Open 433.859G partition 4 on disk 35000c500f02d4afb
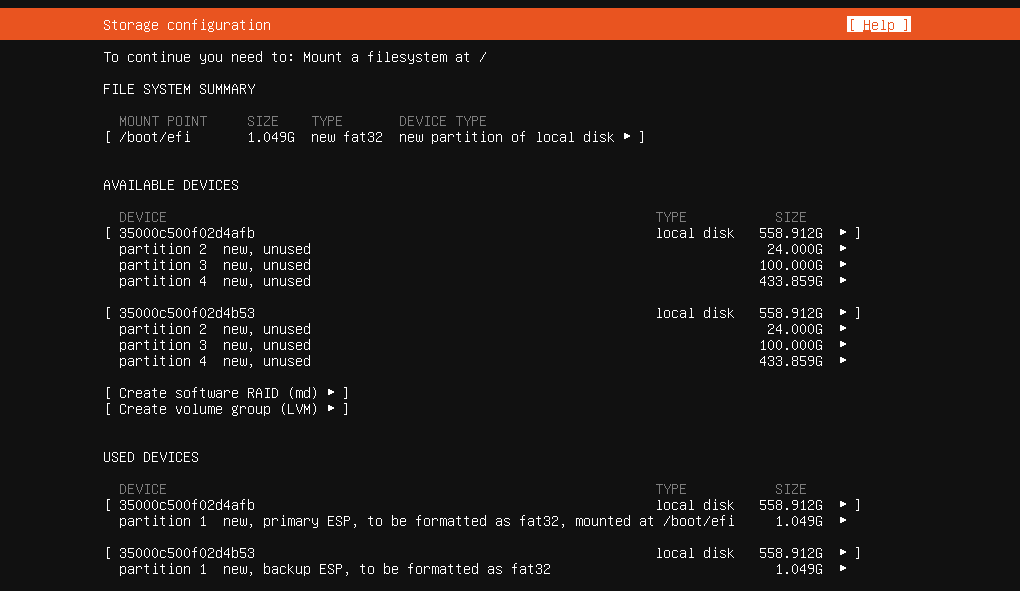The width and height of the screenshot is (1020, 591). click(x=215, y=281)
